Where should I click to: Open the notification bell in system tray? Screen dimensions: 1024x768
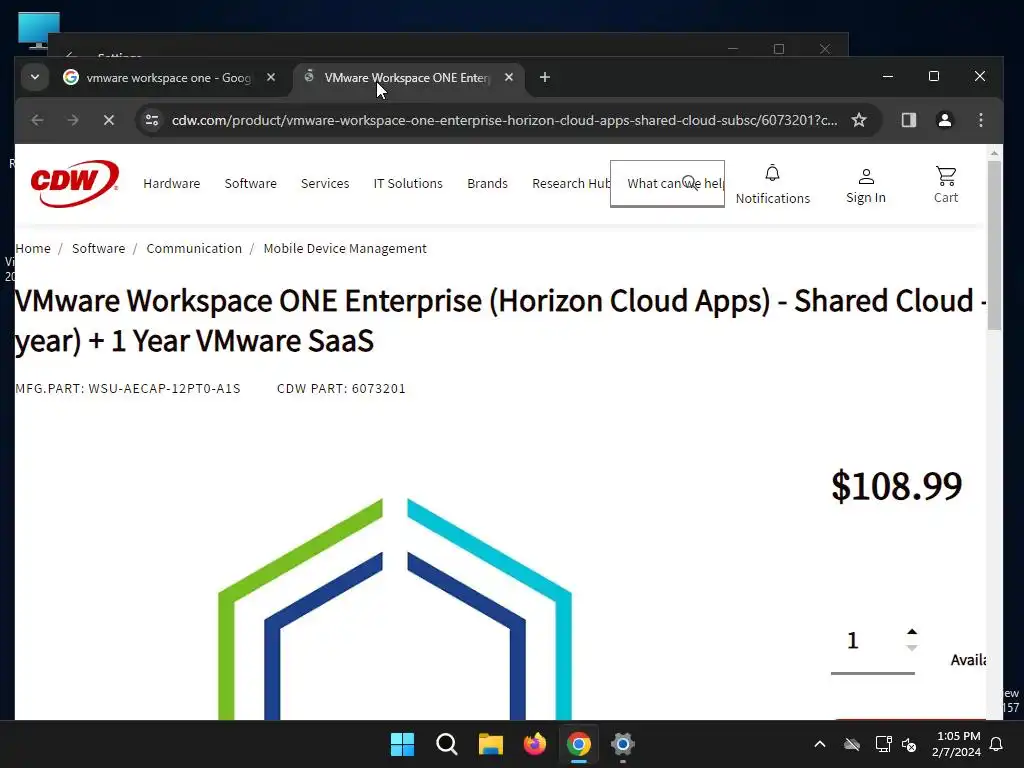point(997,744)
